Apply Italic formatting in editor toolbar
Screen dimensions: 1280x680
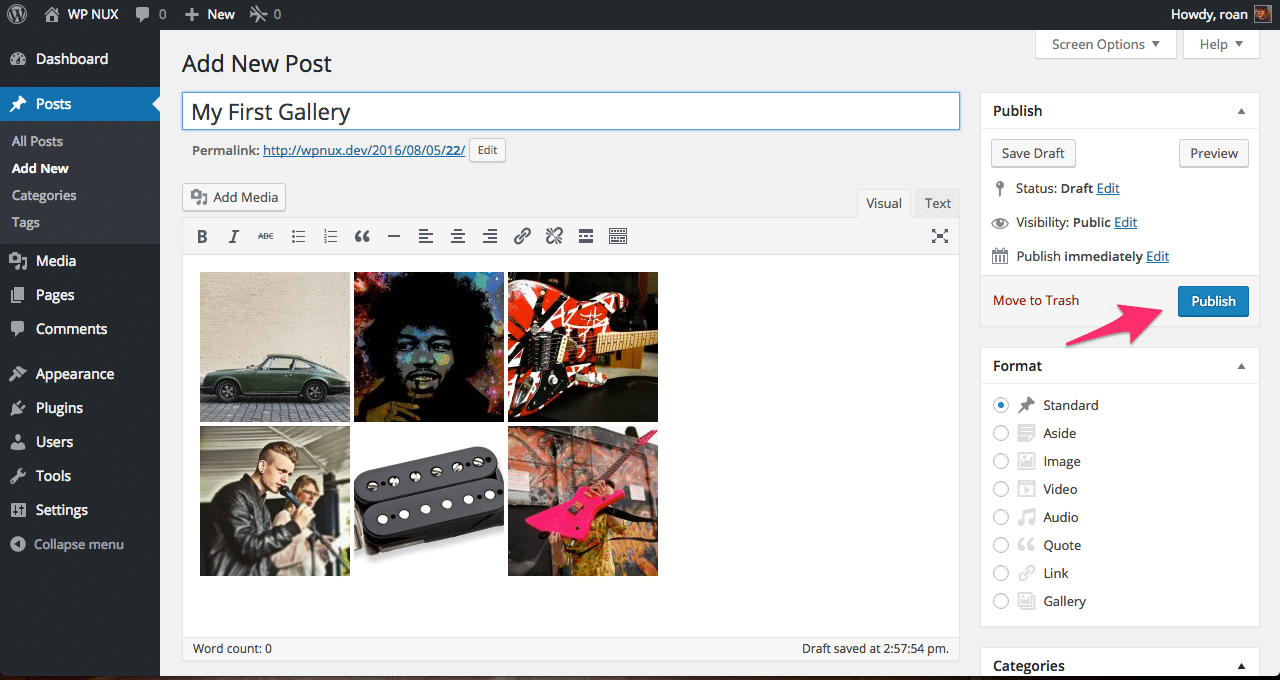[x=234, y=236]
